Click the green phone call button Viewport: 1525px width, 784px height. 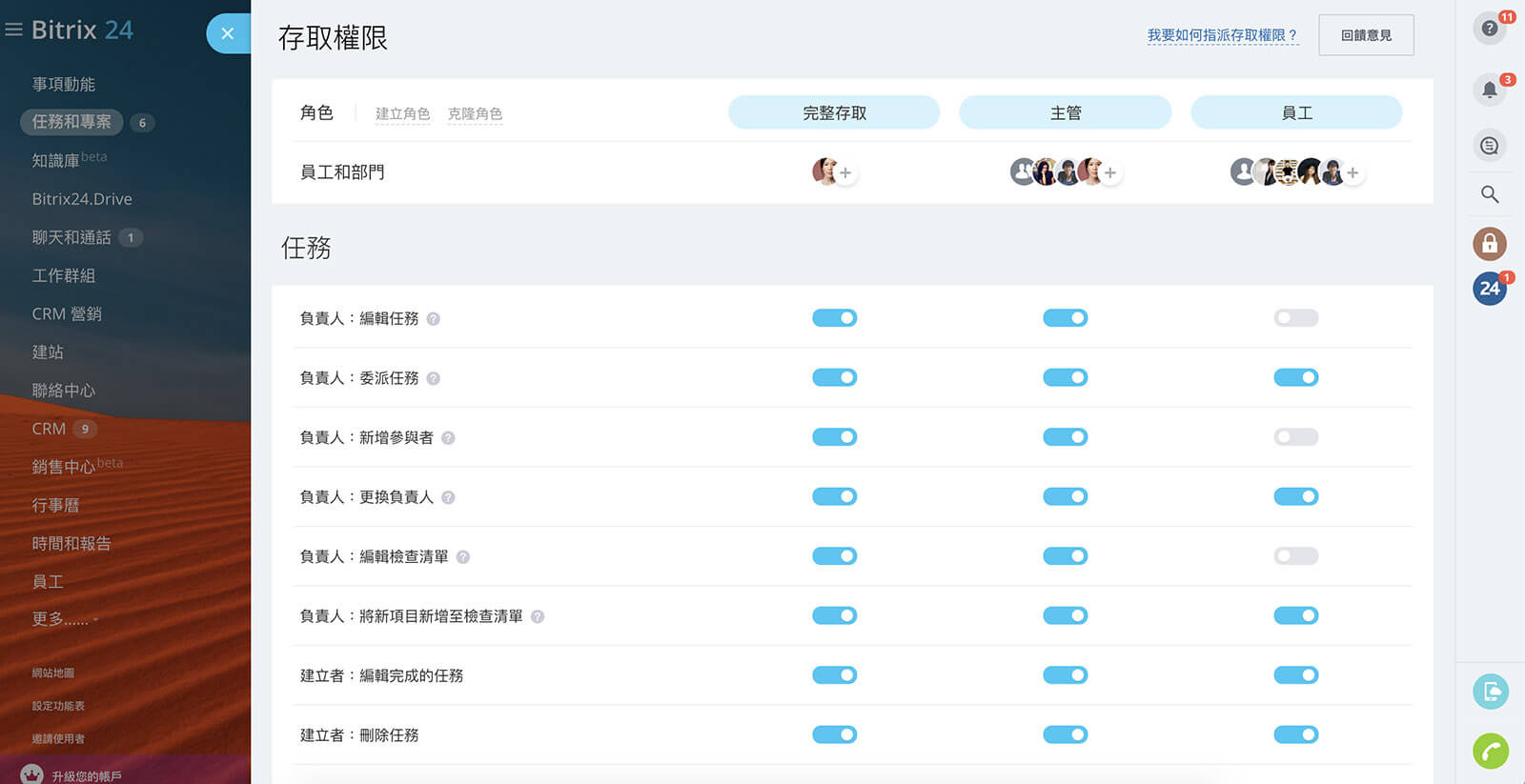click(x=1491, y=751)
